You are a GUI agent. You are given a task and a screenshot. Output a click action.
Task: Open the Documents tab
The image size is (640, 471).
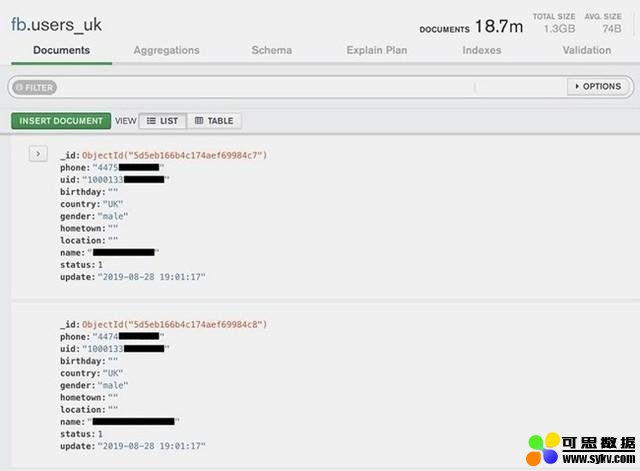click(62, 50)
